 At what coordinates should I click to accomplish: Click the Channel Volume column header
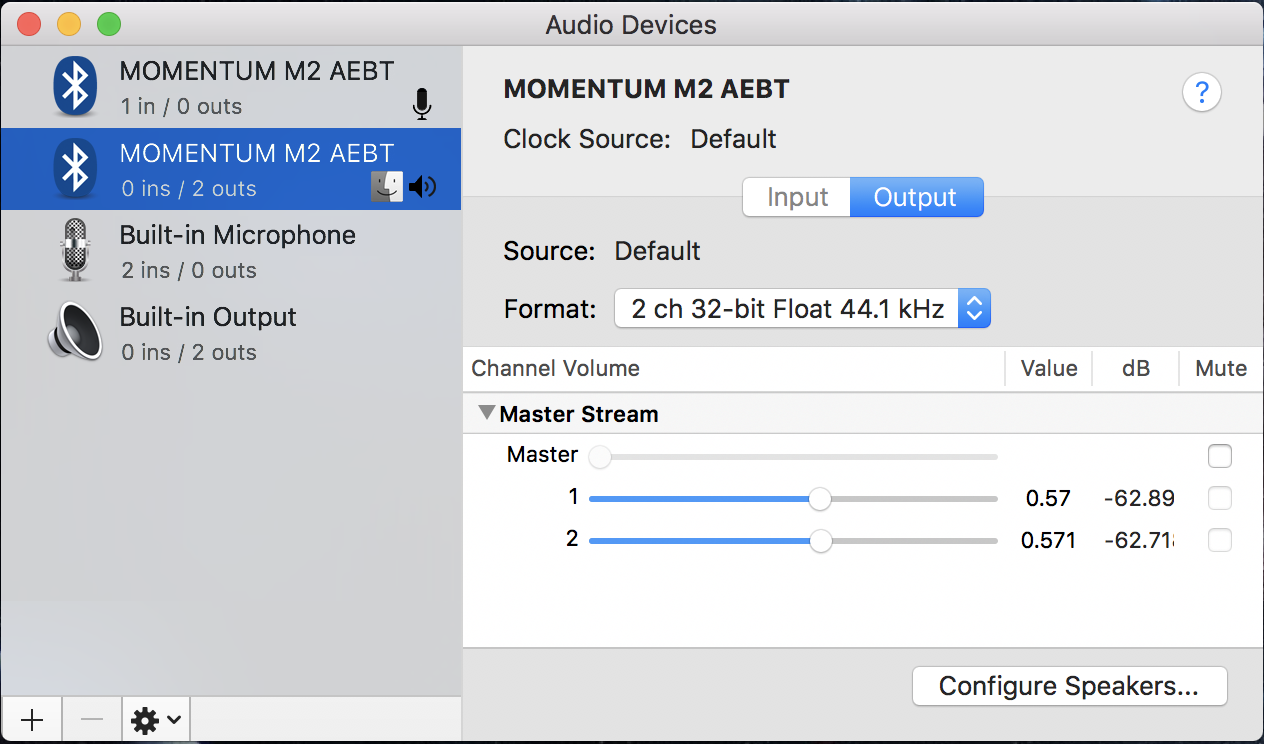(x=555, y=368)
